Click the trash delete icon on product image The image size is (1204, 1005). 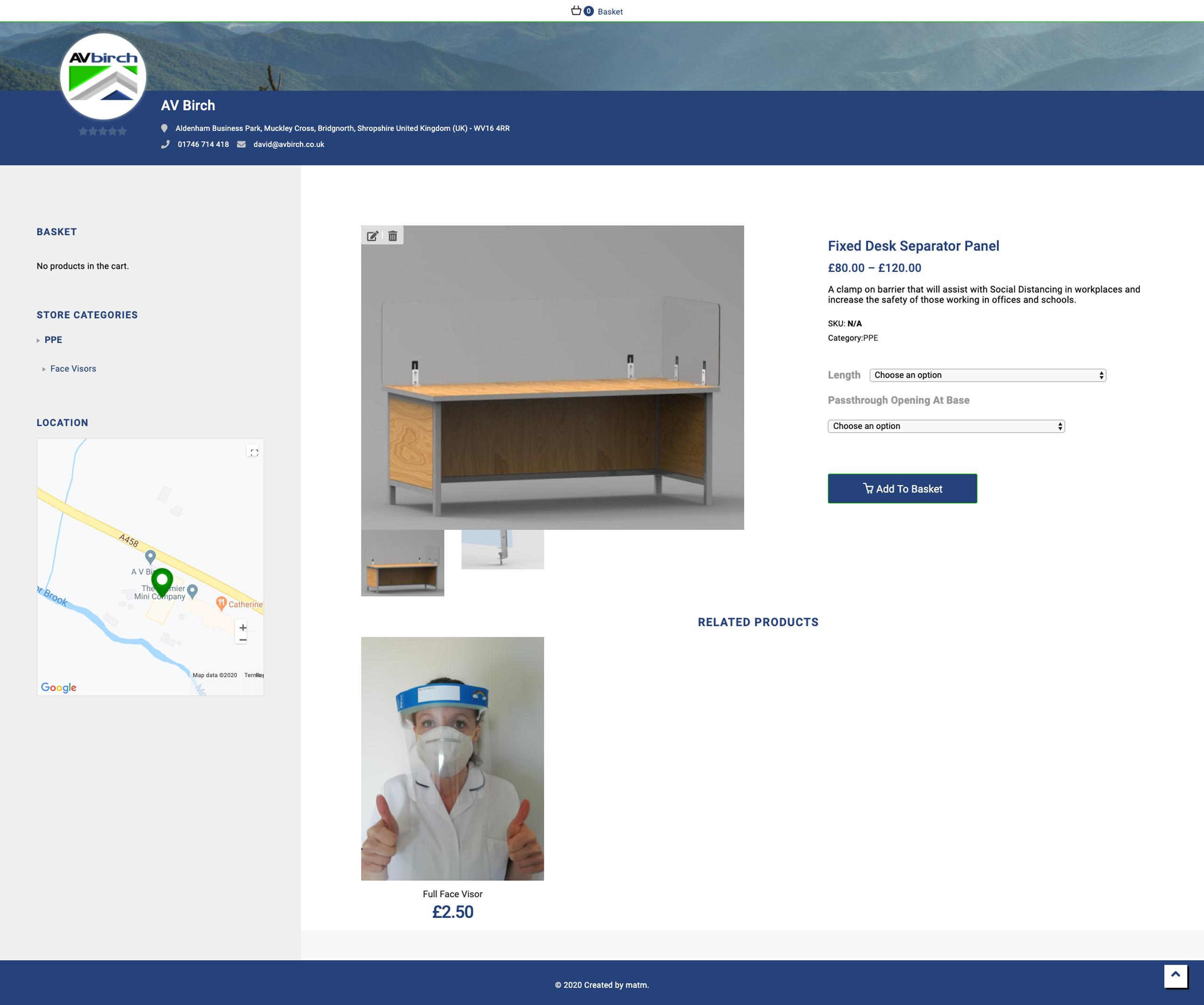(393, 236)
